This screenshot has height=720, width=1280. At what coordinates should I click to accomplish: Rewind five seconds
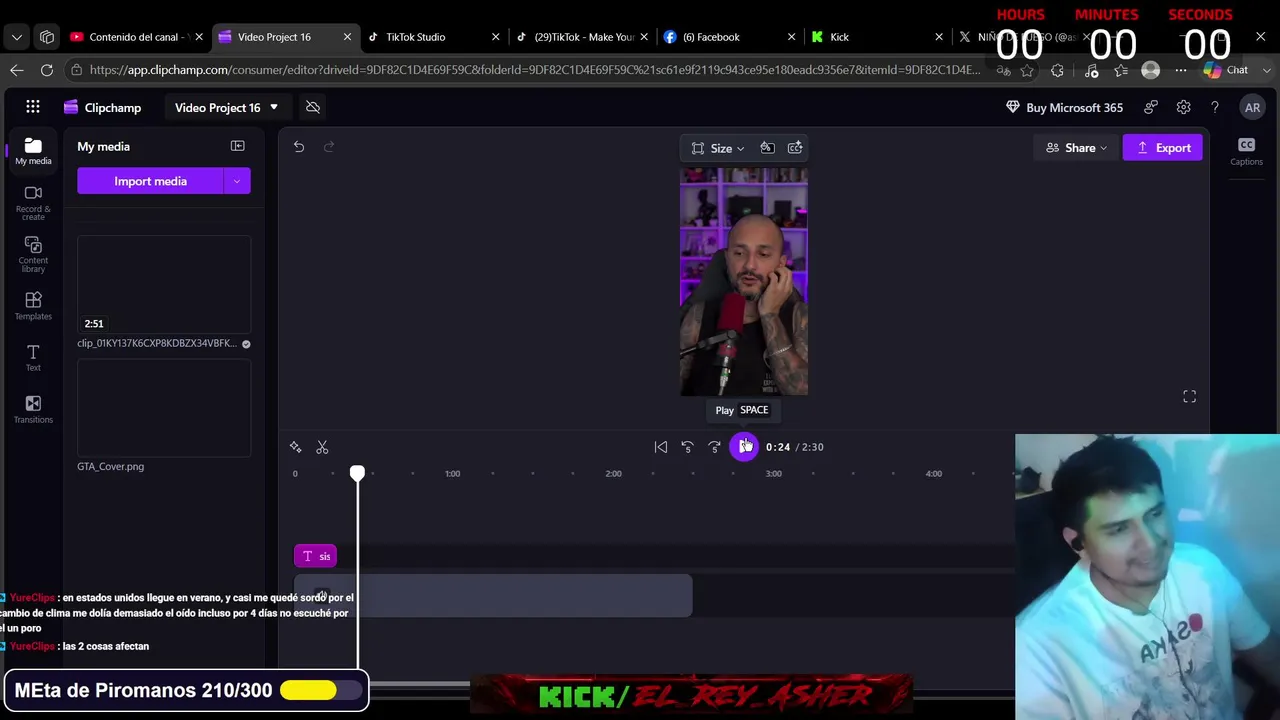pyautogui.click(x=687, y=447)
